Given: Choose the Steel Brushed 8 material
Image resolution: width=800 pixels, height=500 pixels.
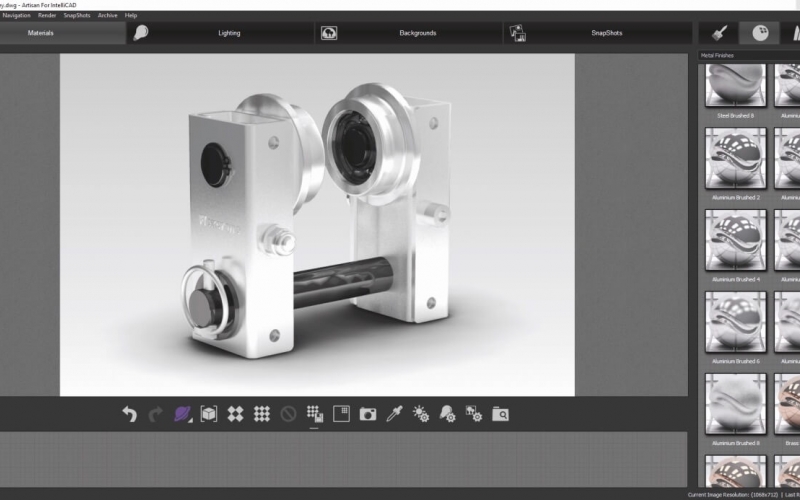Looking at the screenshot, I should [736, 86].
